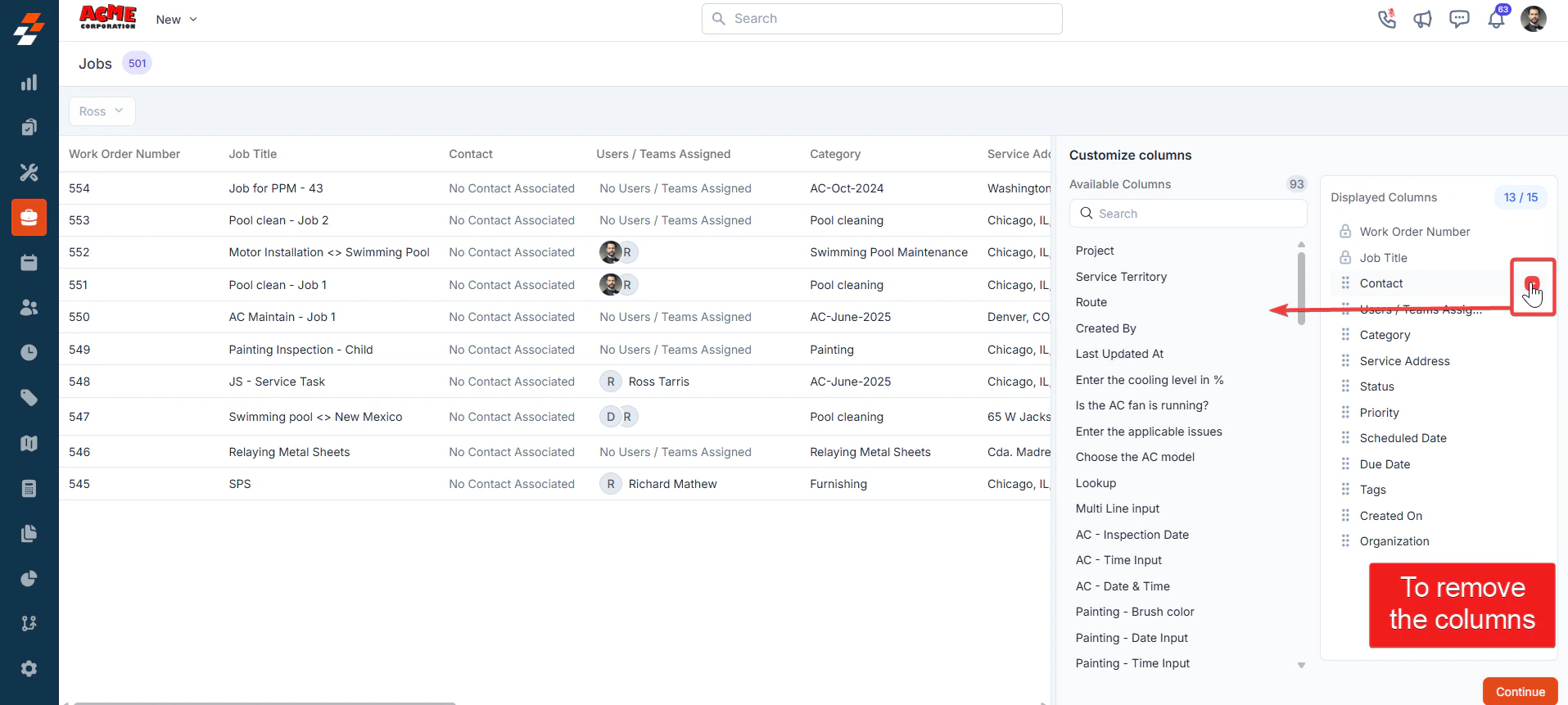This screenshot has height=705, width=1568.
Task: Open the price tag icon in sidebar
Action: click(29, 398)
